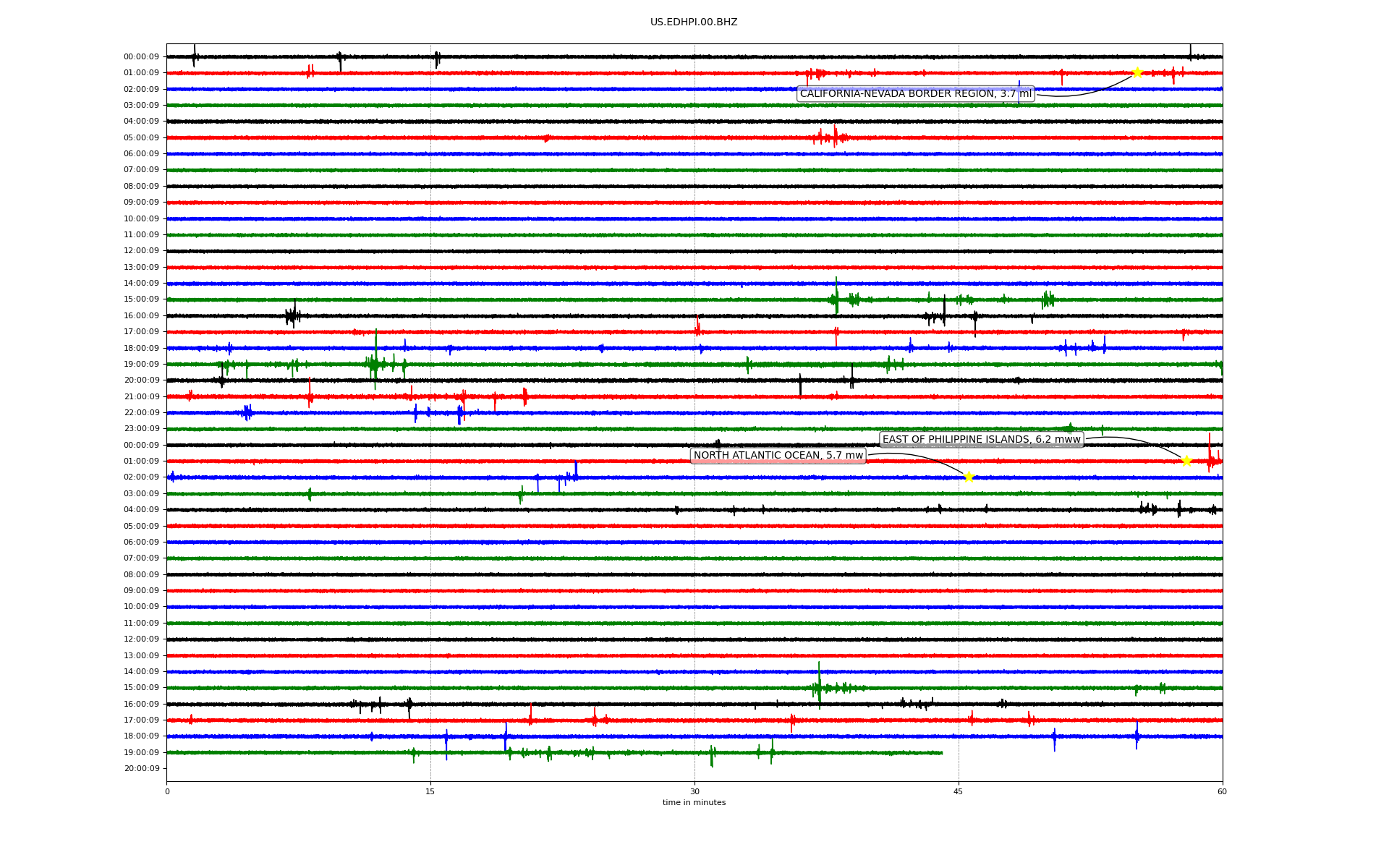Image resolution: width=1389 pixels, height=868 pixels.
Task: Select the NORTH ATLANTIC OCEAN, 5.7 mw annotation
Action: pyautogui.click(x=778, y=456)
